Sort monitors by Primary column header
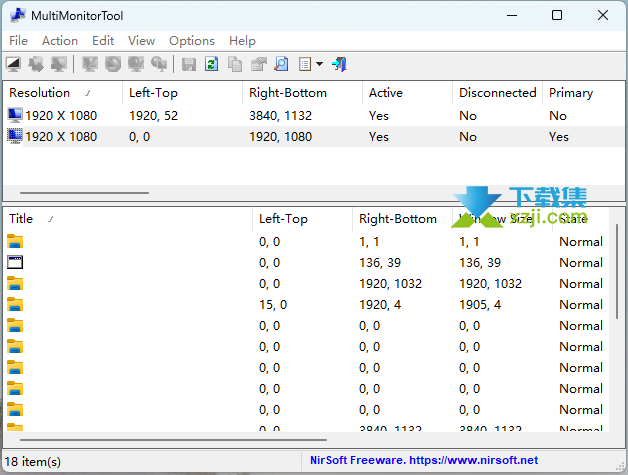The height and width of the screenshot is (475, 628). coord(584,93)
